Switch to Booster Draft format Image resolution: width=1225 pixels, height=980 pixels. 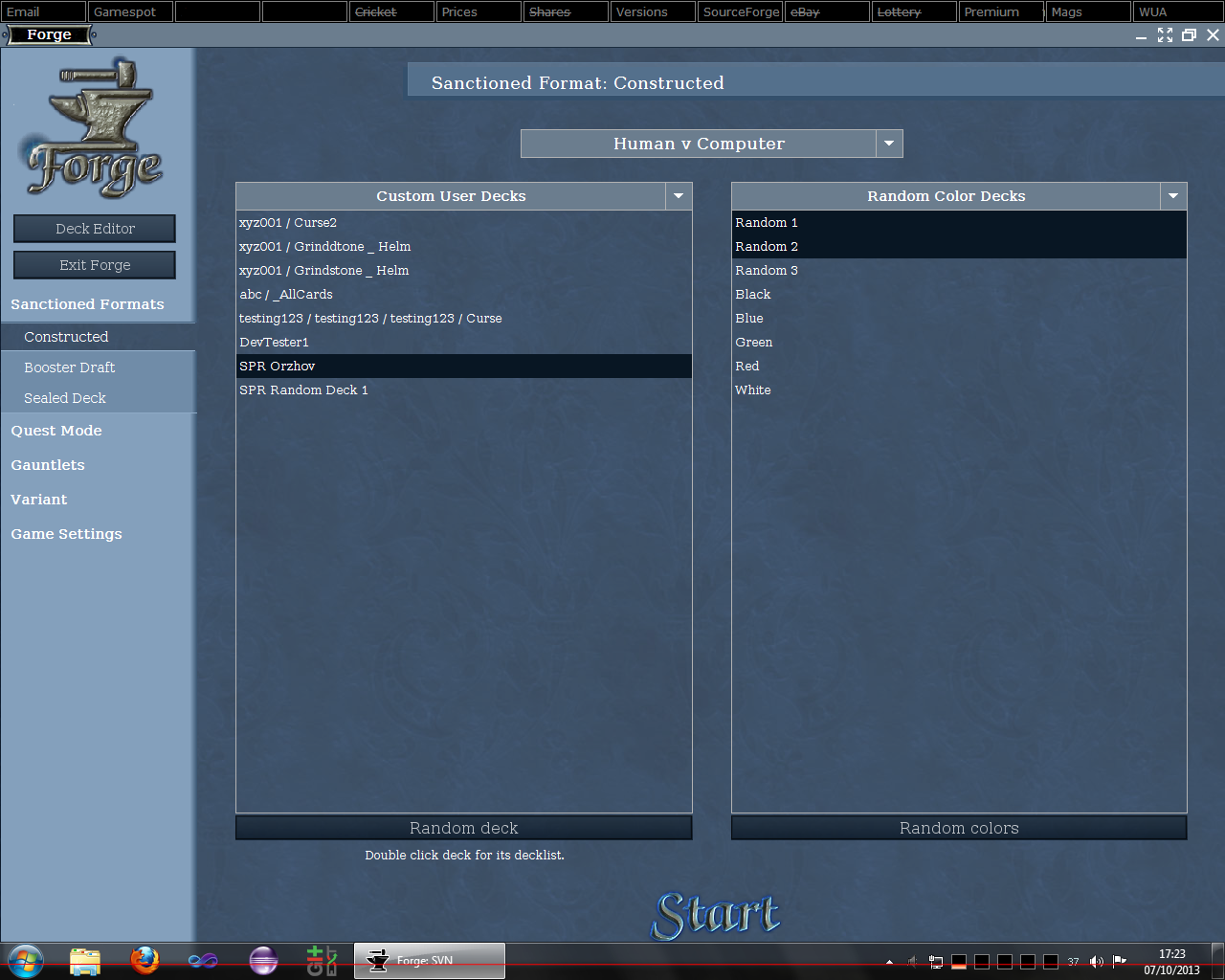pos(70,367)
